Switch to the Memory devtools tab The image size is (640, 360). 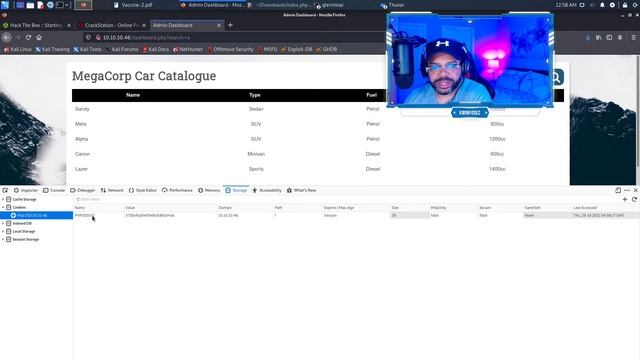[209, 190]
